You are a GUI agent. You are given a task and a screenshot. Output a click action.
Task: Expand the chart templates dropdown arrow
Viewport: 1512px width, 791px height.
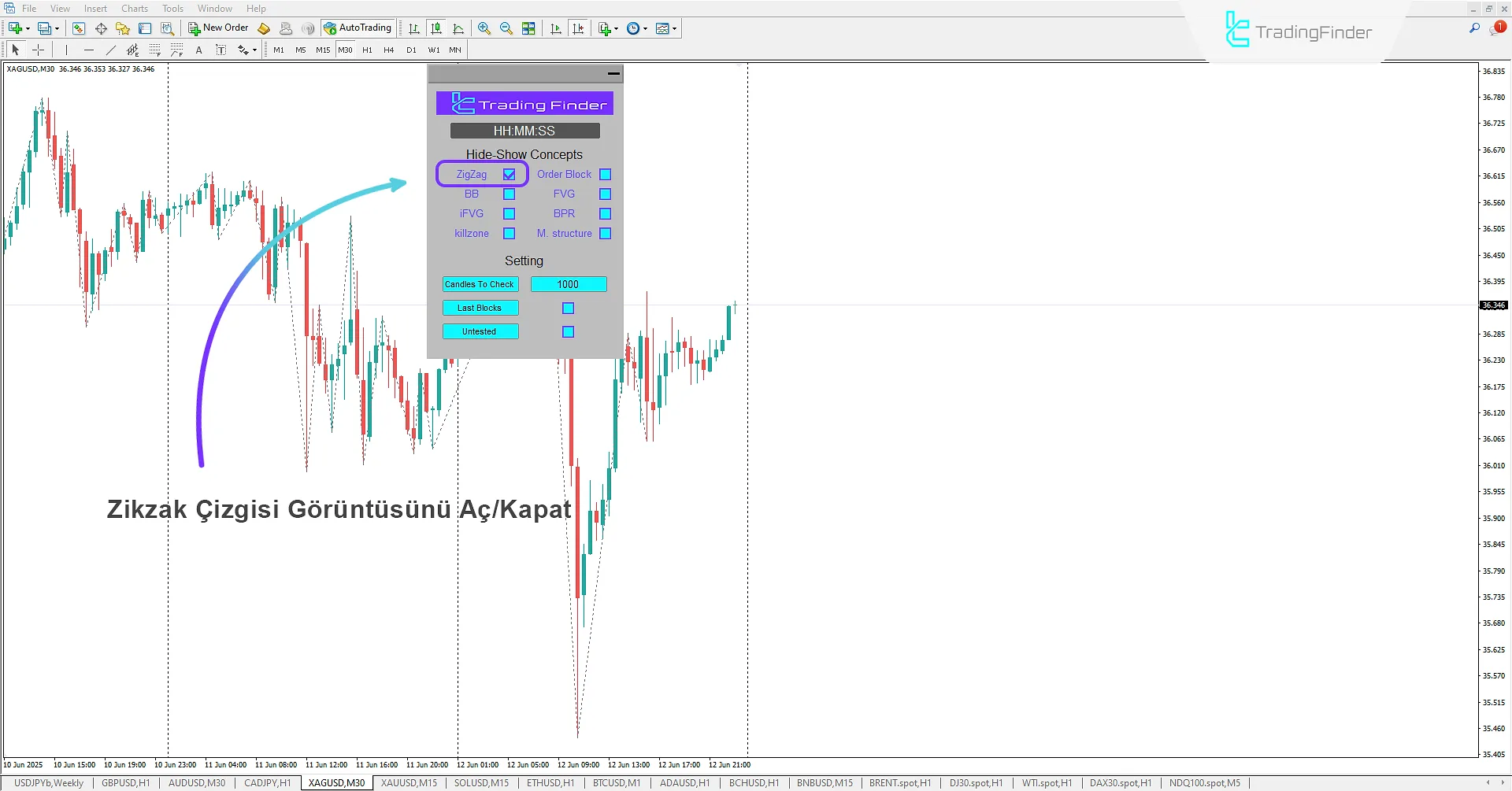(x=675, y=28)
